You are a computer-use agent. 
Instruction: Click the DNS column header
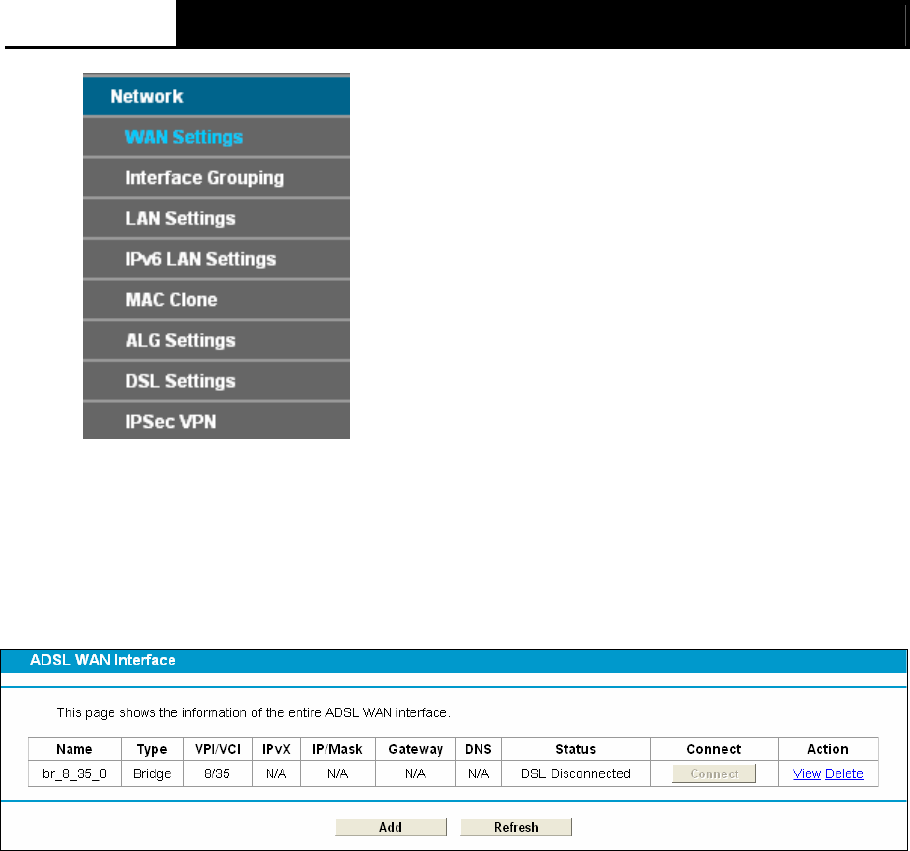tap(478, 749)
